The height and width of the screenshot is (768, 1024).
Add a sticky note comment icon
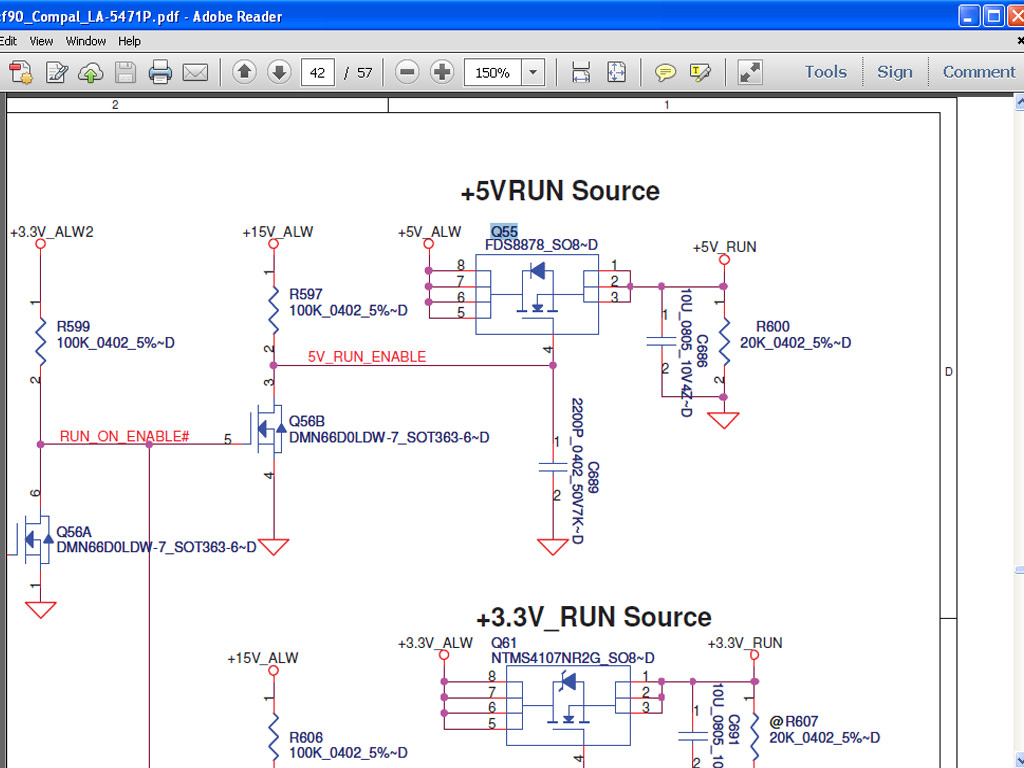665,72
